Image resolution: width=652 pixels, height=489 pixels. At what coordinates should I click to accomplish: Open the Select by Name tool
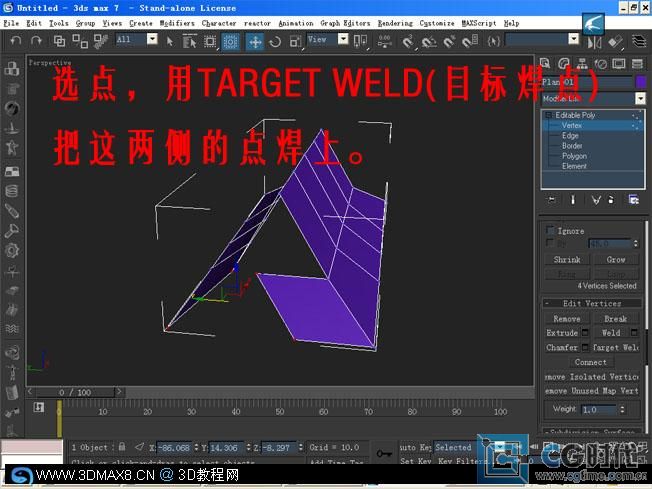pyautogui.click(x=189, y=41)
